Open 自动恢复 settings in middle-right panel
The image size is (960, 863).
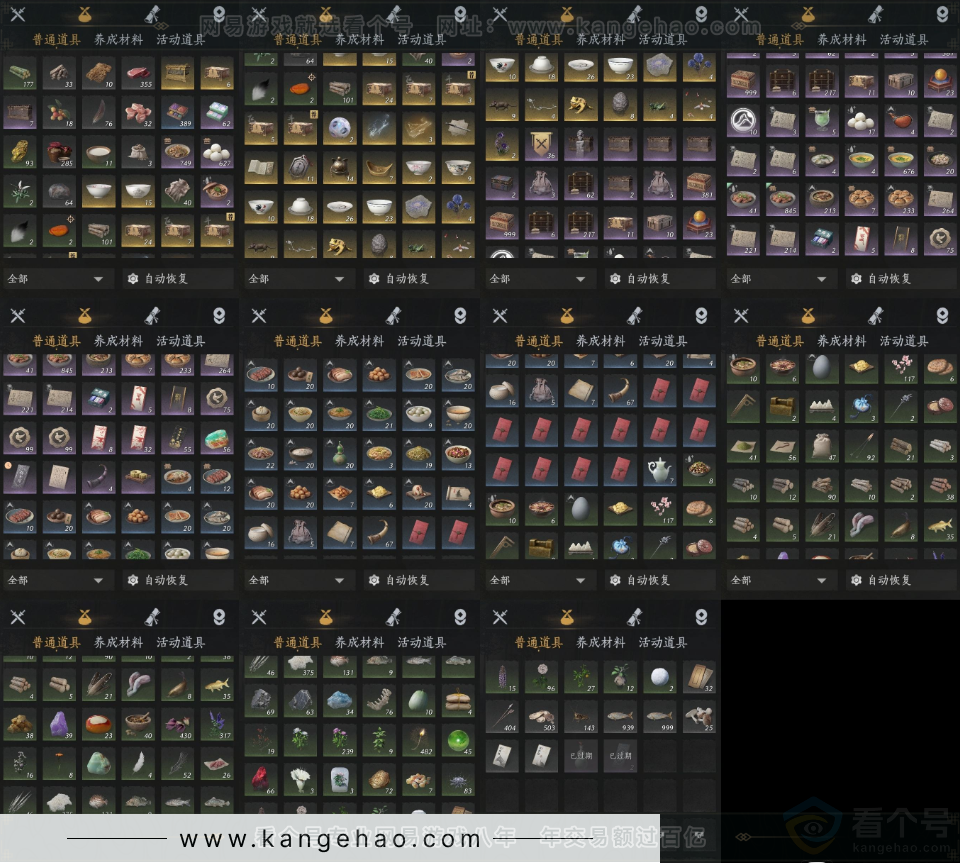point(901,580)
